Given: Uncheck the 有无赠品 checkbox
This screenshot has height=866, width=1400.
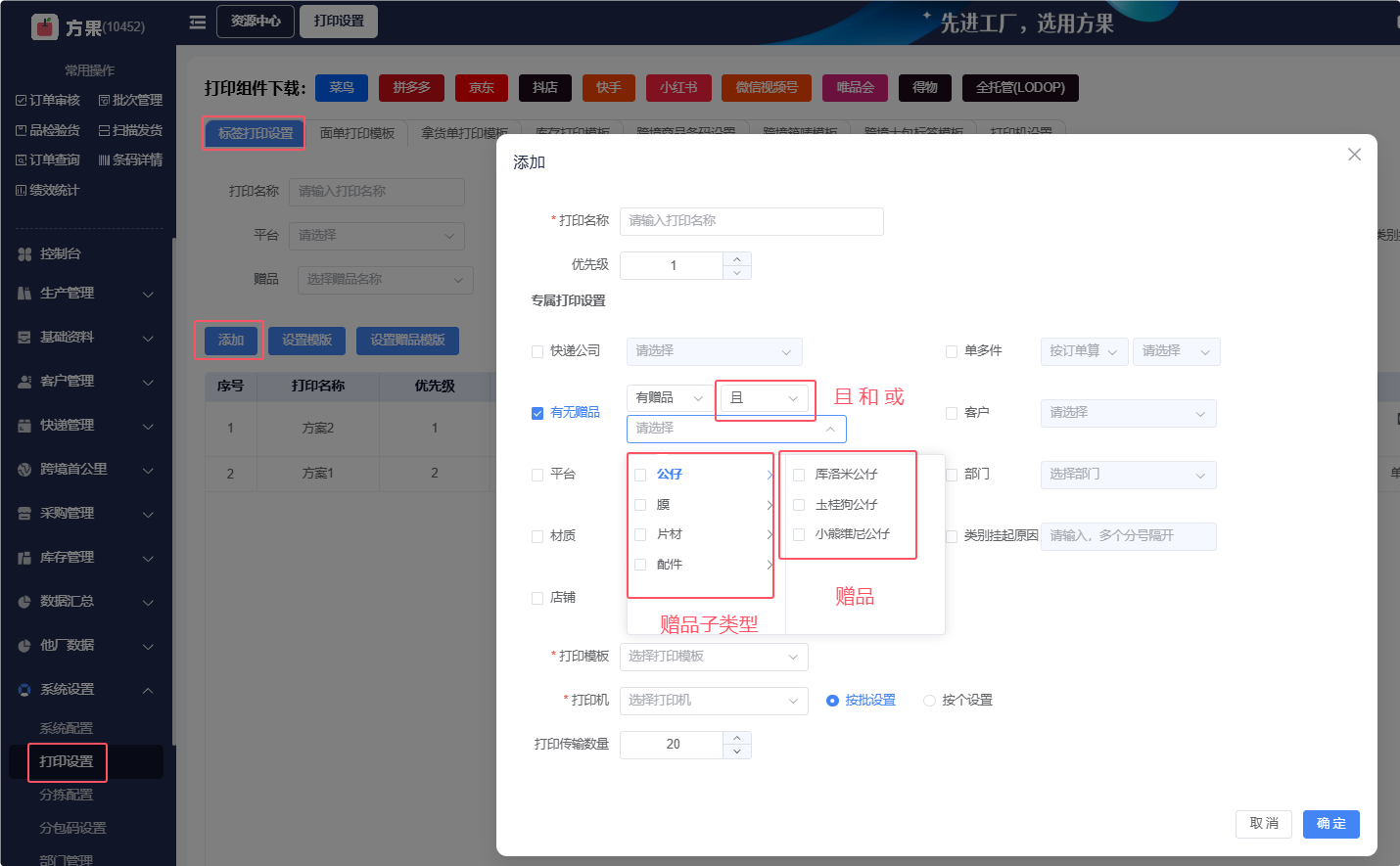Looking at the screenshot, I should (537, 413).
